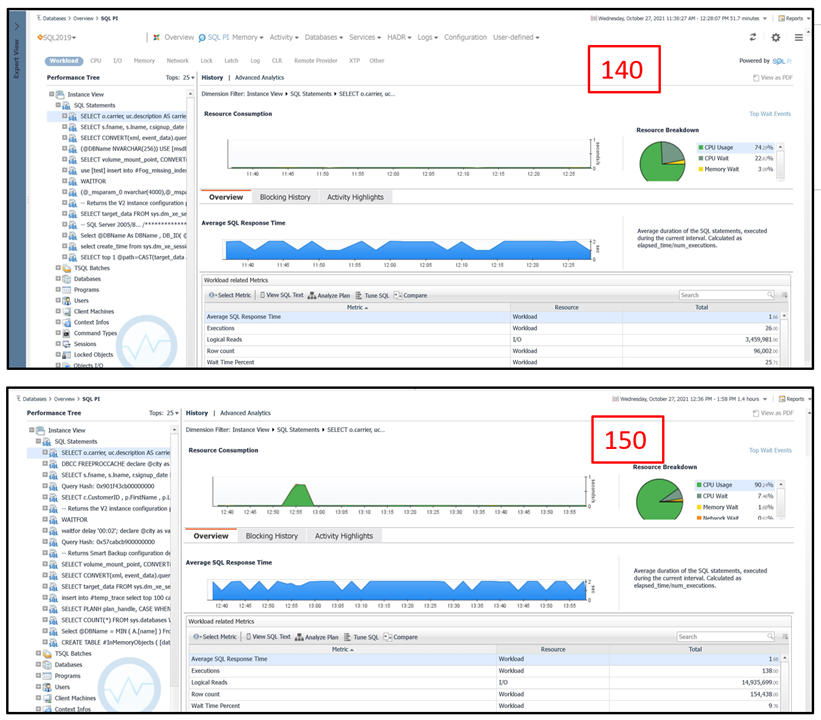Open the Memory menu in the top menu bar

[x=247, y=37]
